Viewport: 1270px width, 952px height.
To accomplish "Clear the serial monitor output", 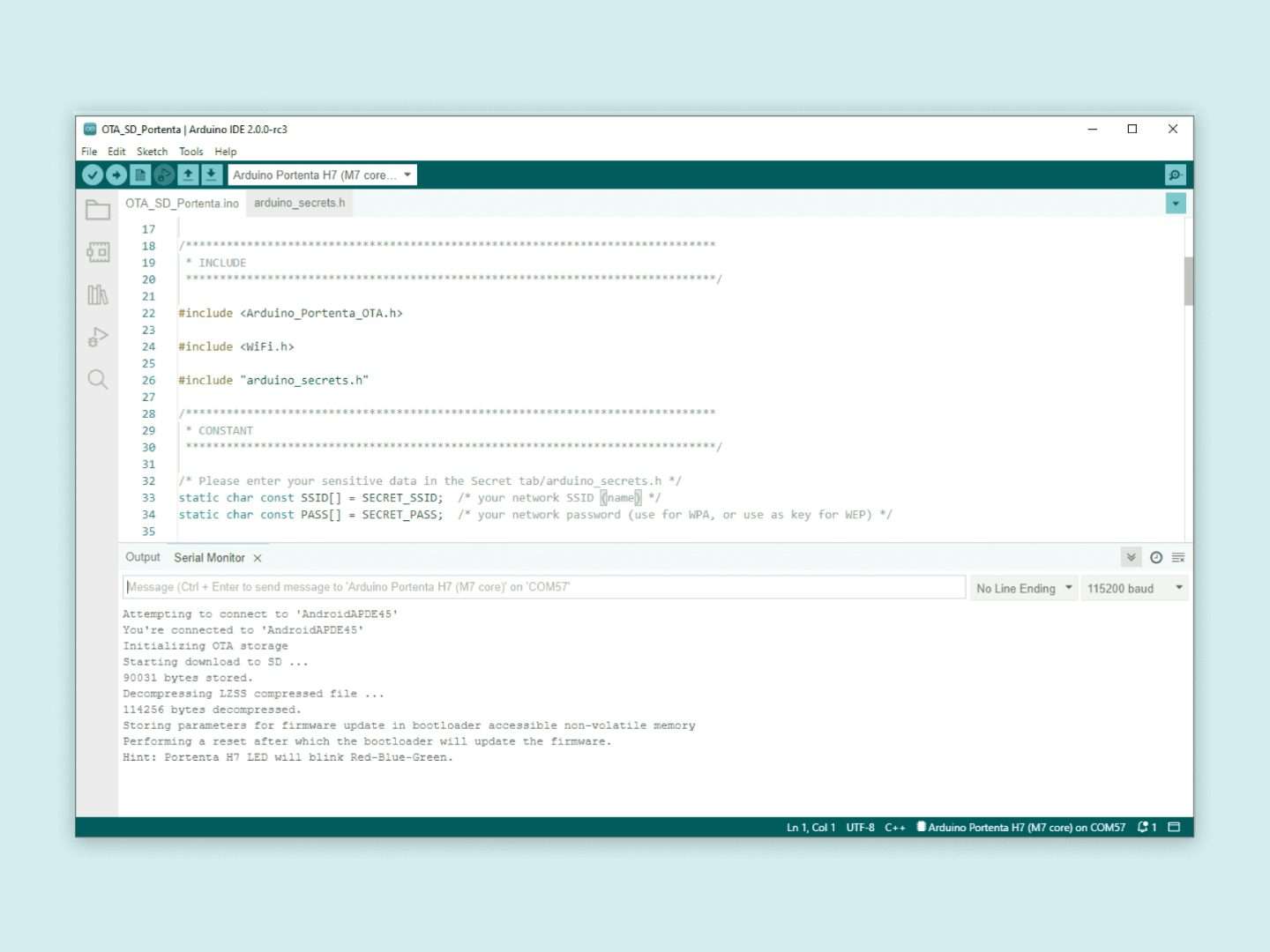I will click(x=1178, y=558).
